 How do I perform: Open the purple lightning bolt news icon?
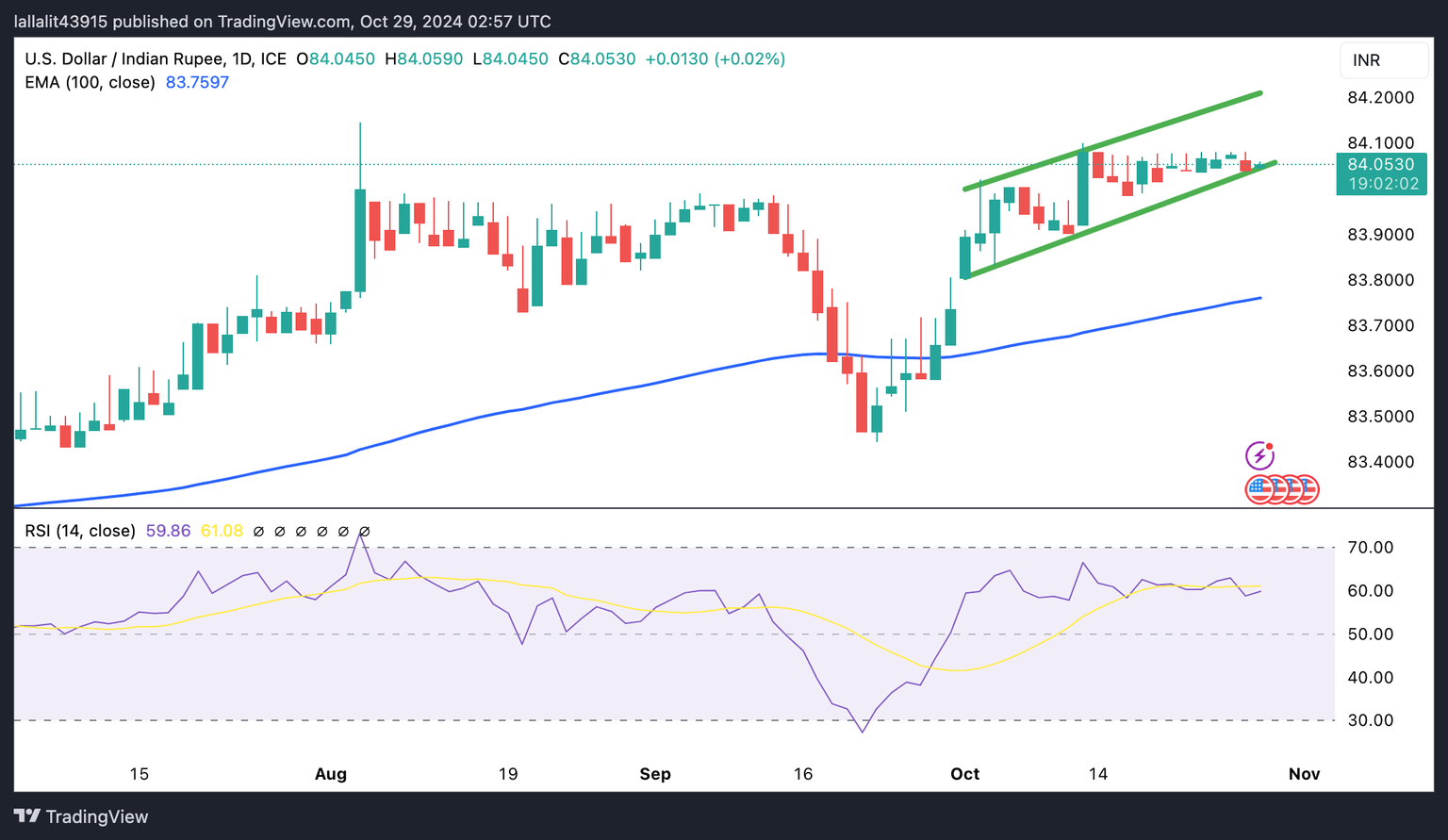tap(1259, 456)
